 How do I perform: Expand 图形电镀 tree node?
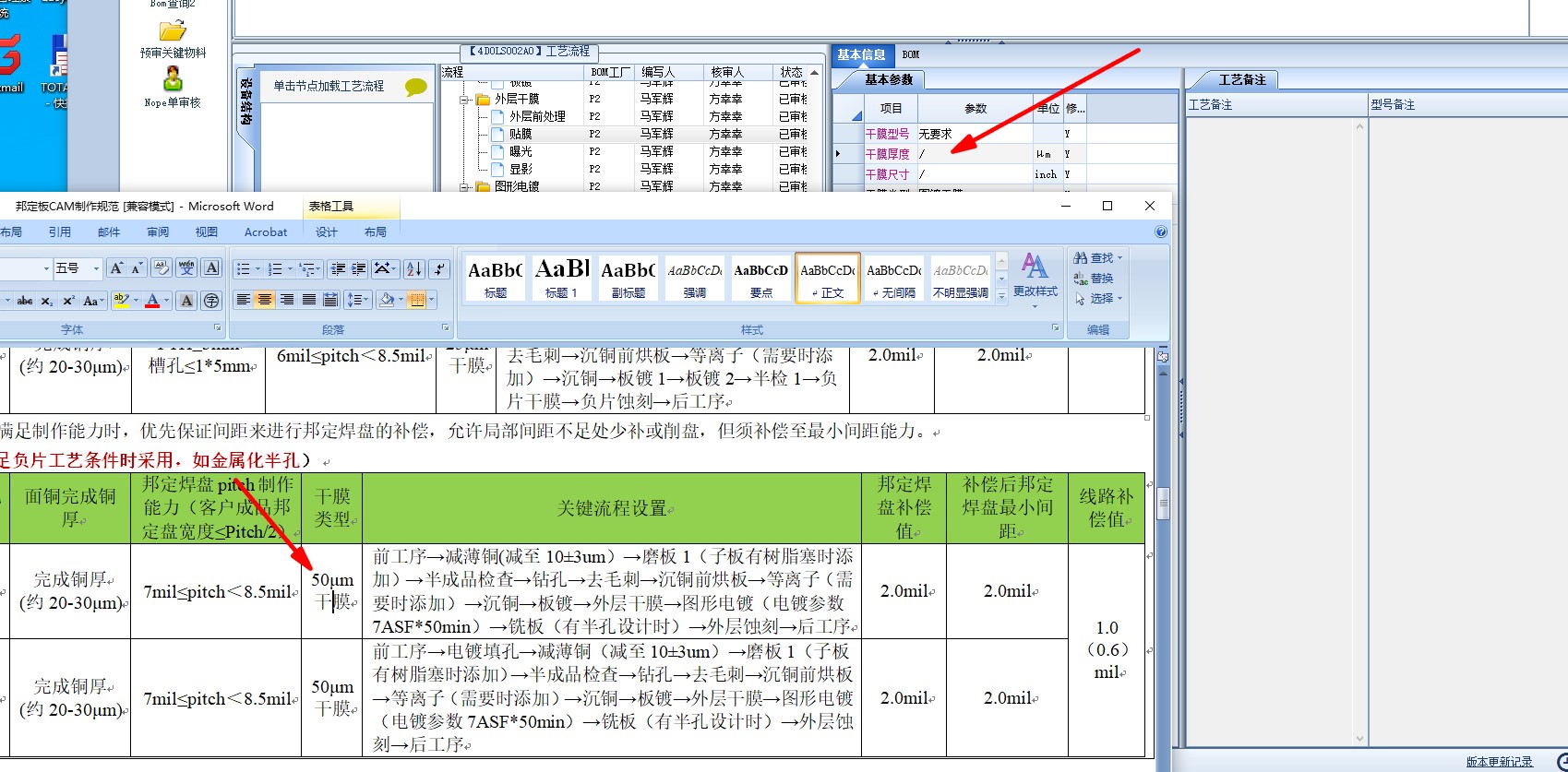[x=465, y=187]
